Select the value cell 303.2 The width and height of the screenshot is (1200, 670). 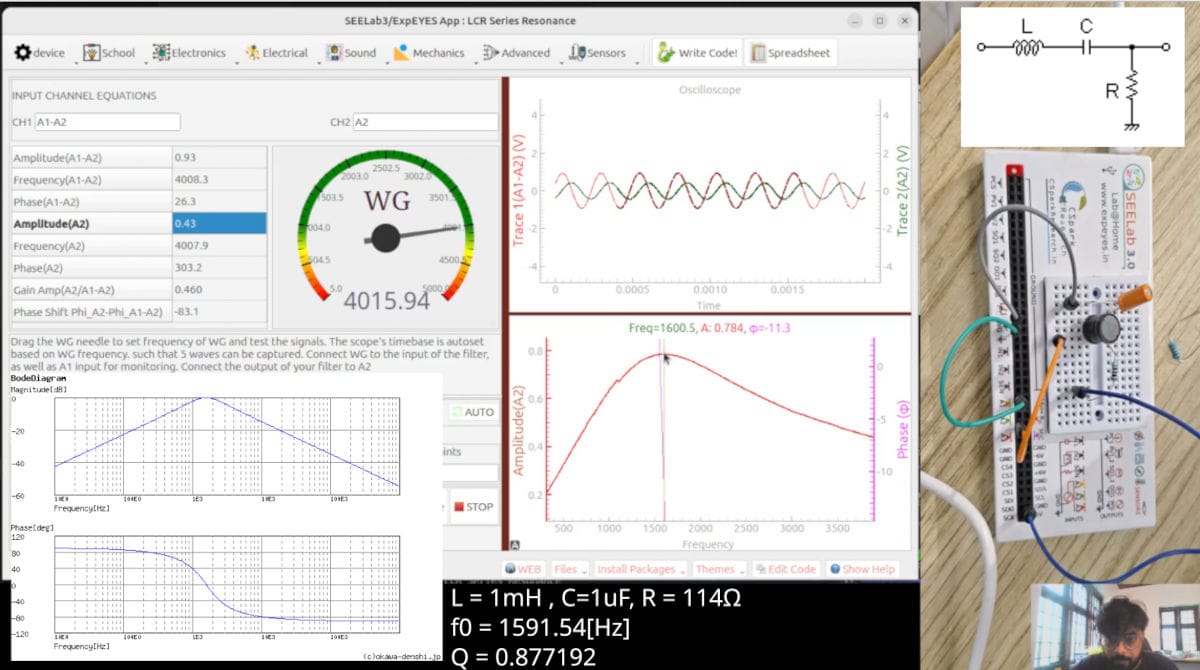click(x=219, y=268)
